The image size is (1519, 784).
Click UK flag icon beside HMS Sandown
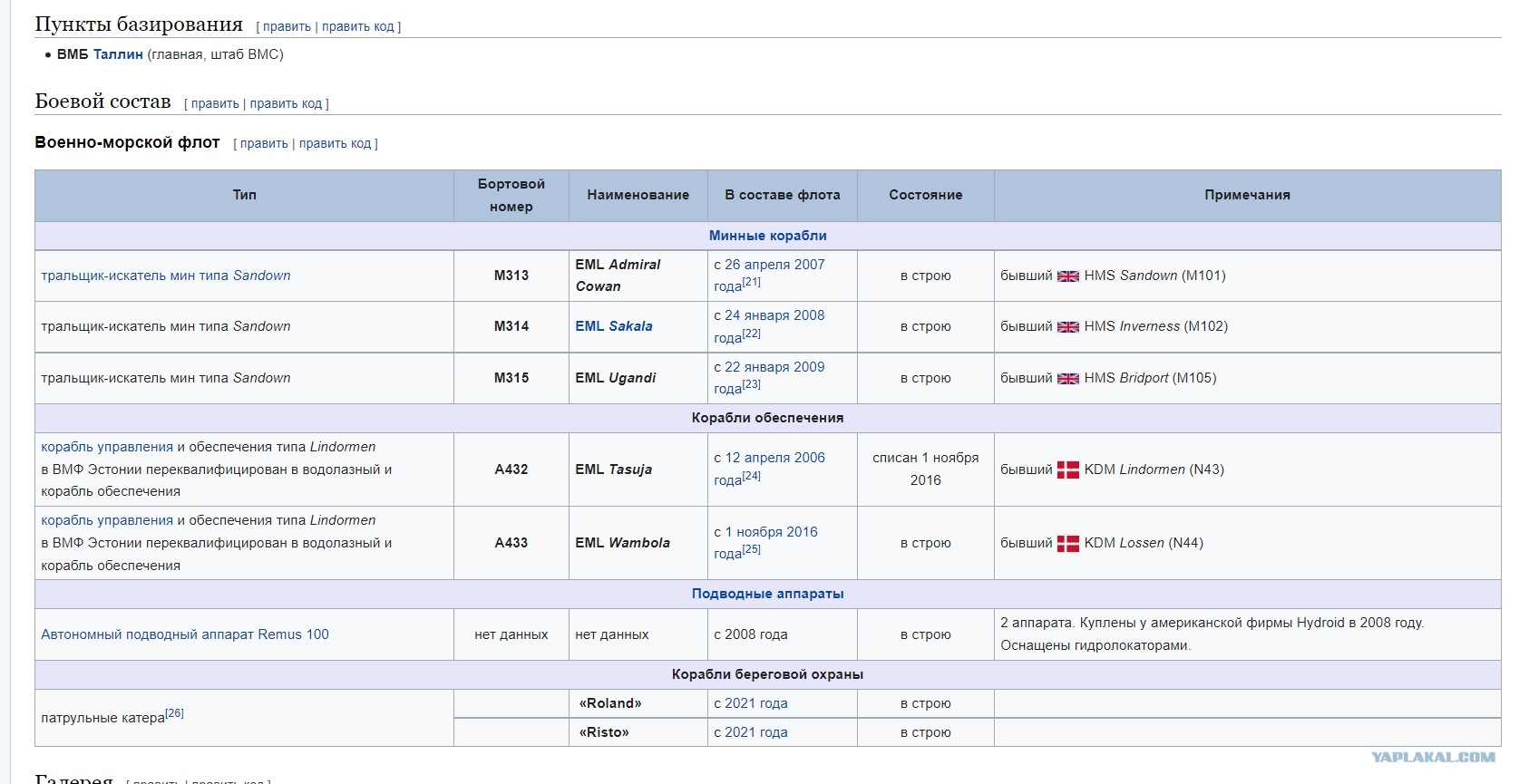1068,276
